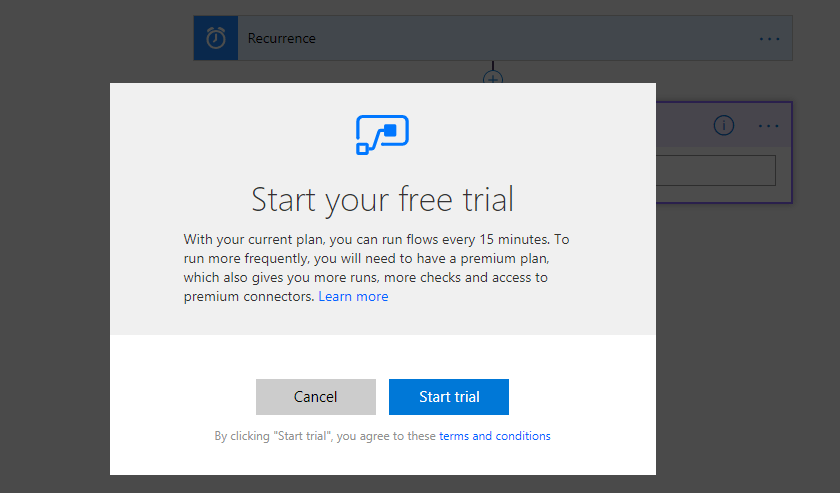Click the input field in second step
This screenshot has width=840, height=493.
(716, 170)
